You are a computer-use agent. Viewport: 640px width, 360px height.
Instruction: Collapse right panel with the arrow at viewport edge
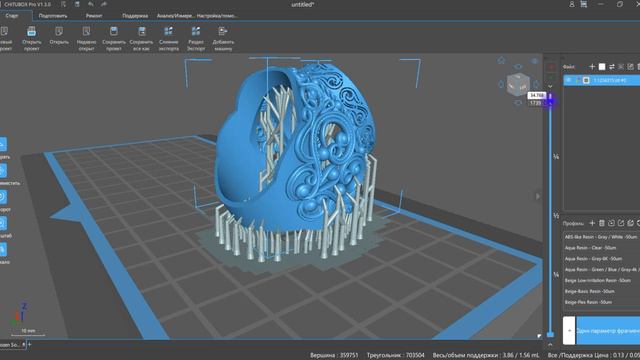click(538, 196)
